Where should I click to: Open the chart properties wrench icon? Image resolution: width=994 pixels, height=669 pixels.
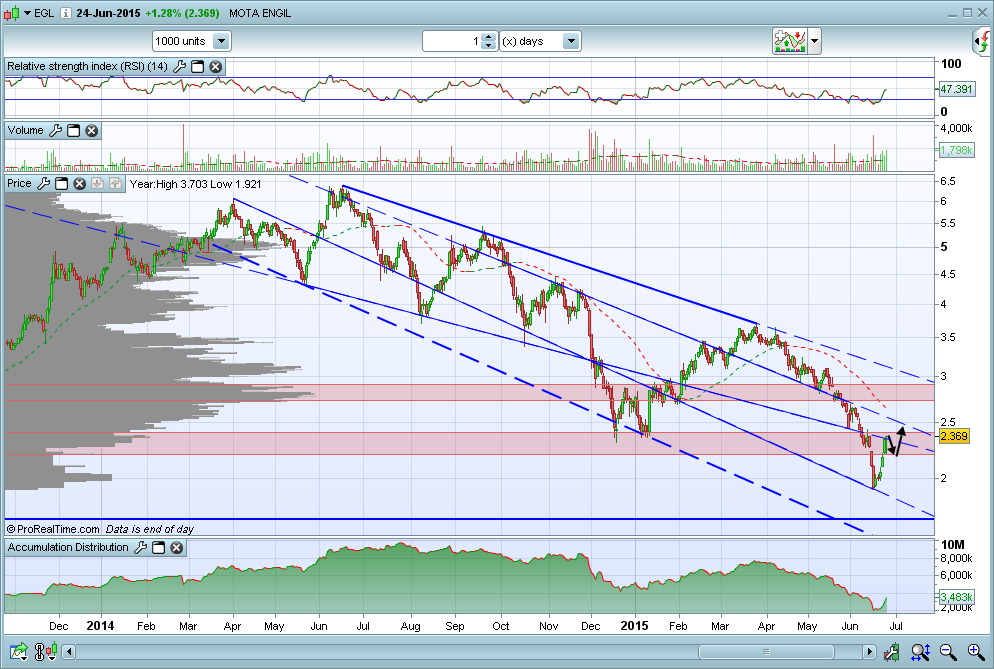point(892,651)
